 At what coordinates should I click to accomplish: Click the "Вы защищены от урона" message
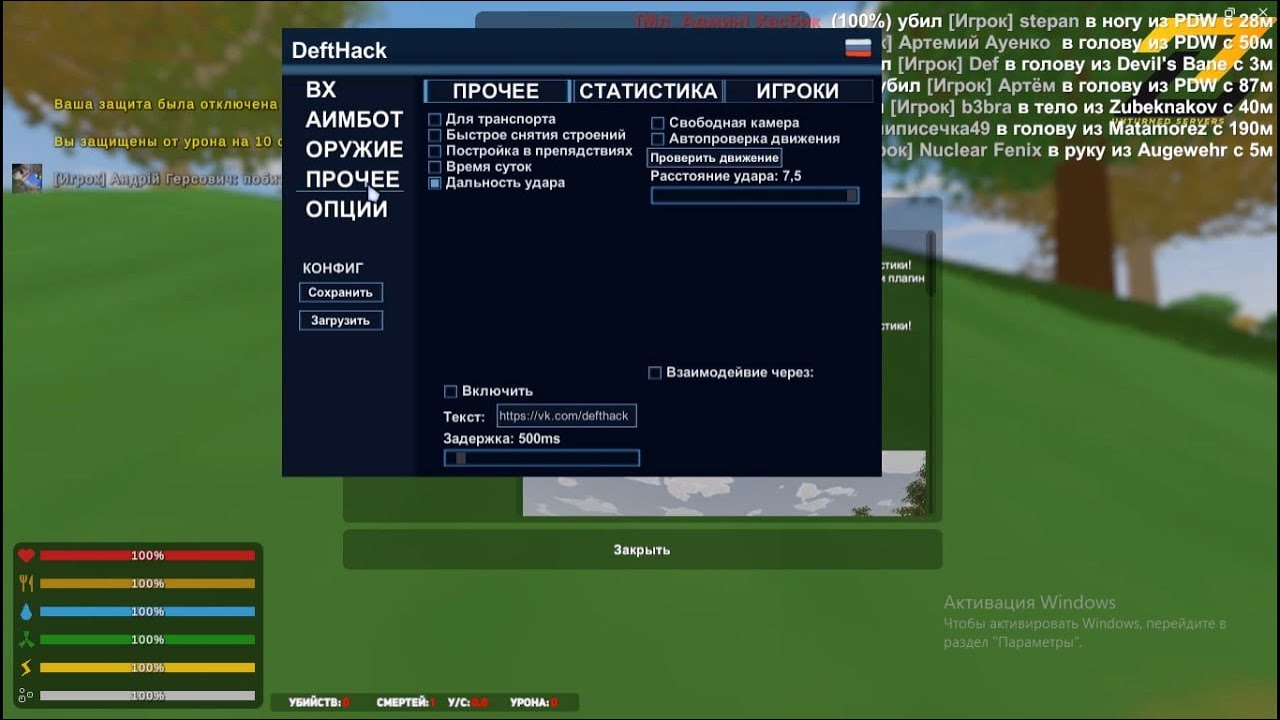click(168, 142)
